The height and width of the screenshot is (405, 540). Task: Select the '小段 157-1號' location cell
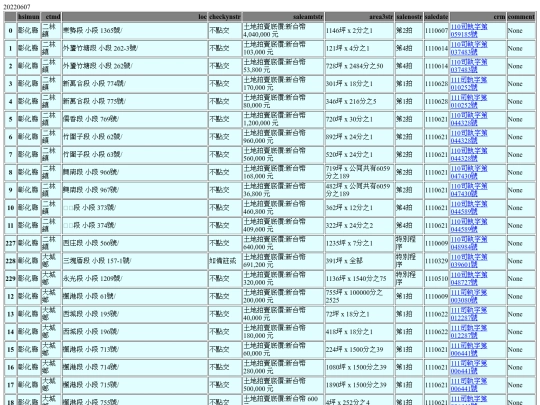(135, 261)
